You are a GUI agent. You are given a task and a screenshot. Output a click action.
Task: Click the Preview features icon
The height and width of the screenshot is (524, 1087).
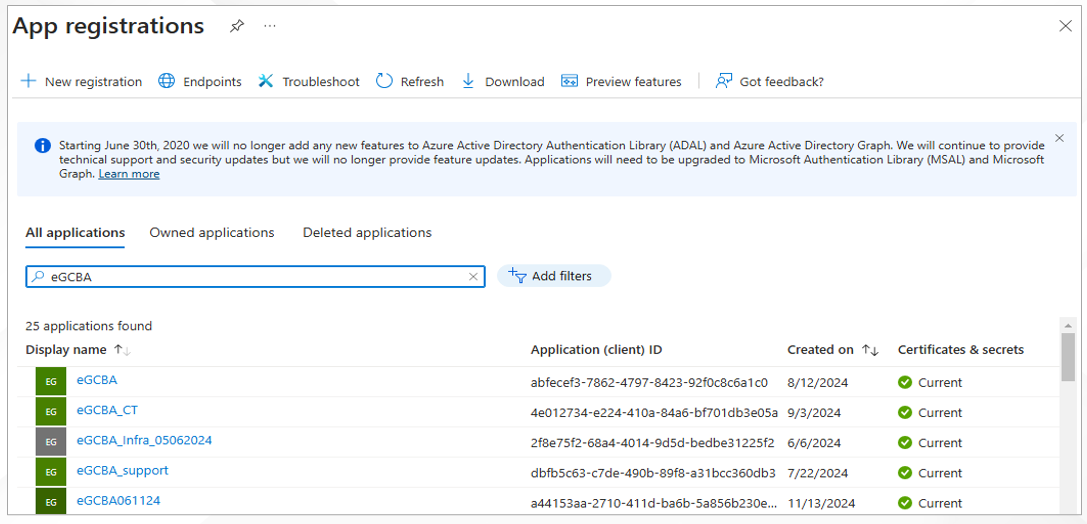click(569, 81)
